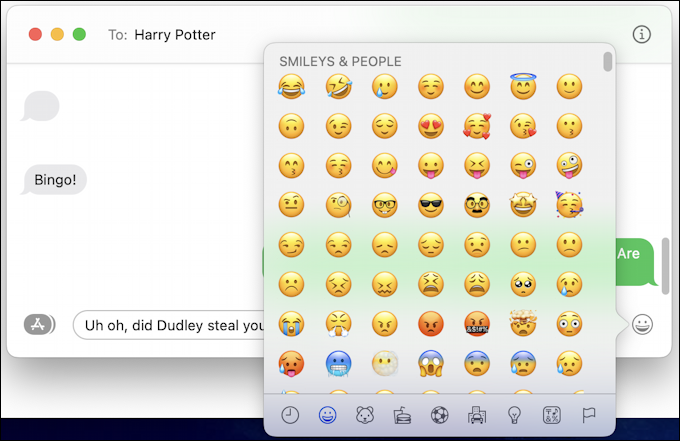Click the Harry Potter recipient name
This screenshot has width=680, height=441.
[175, 35]
